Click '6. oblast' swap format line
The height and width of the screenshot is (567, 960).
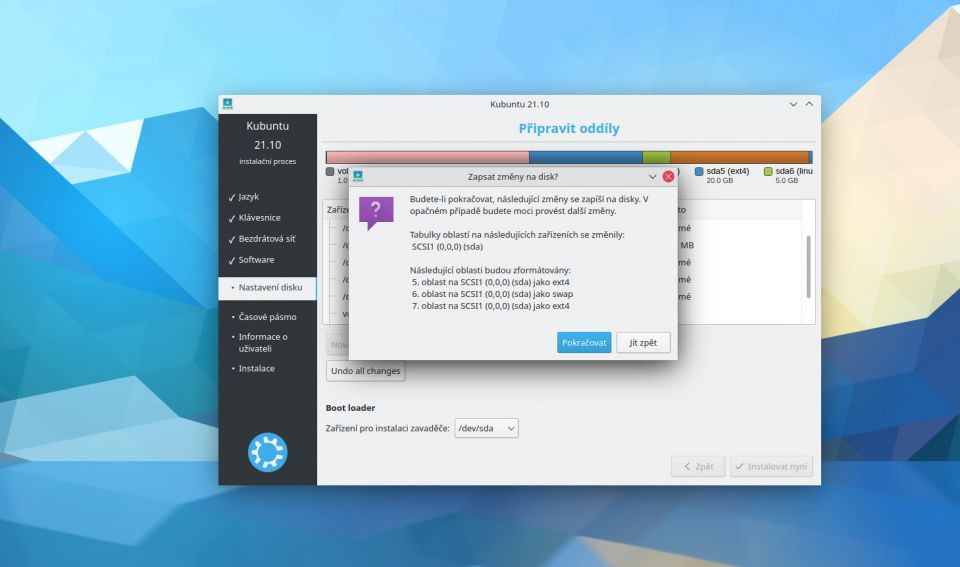coord(492,294)
